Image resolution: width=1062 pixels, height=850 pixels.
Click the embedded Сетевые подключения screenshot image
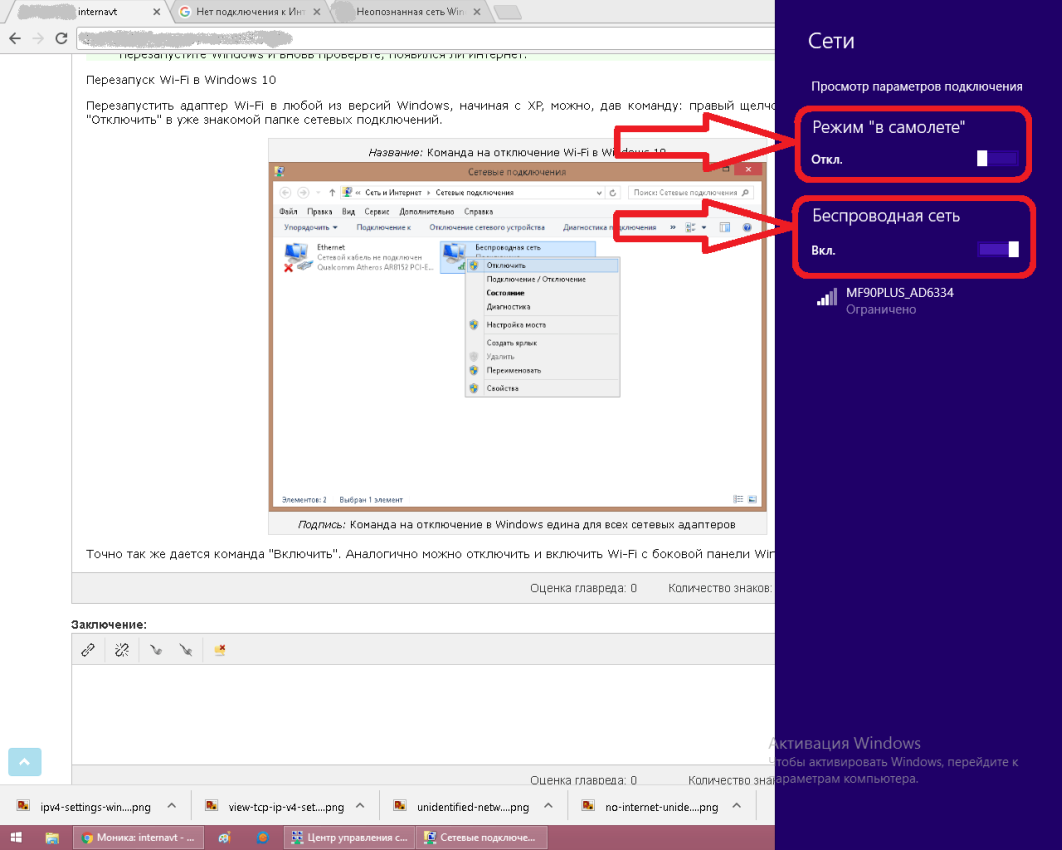tap(517, 337)
